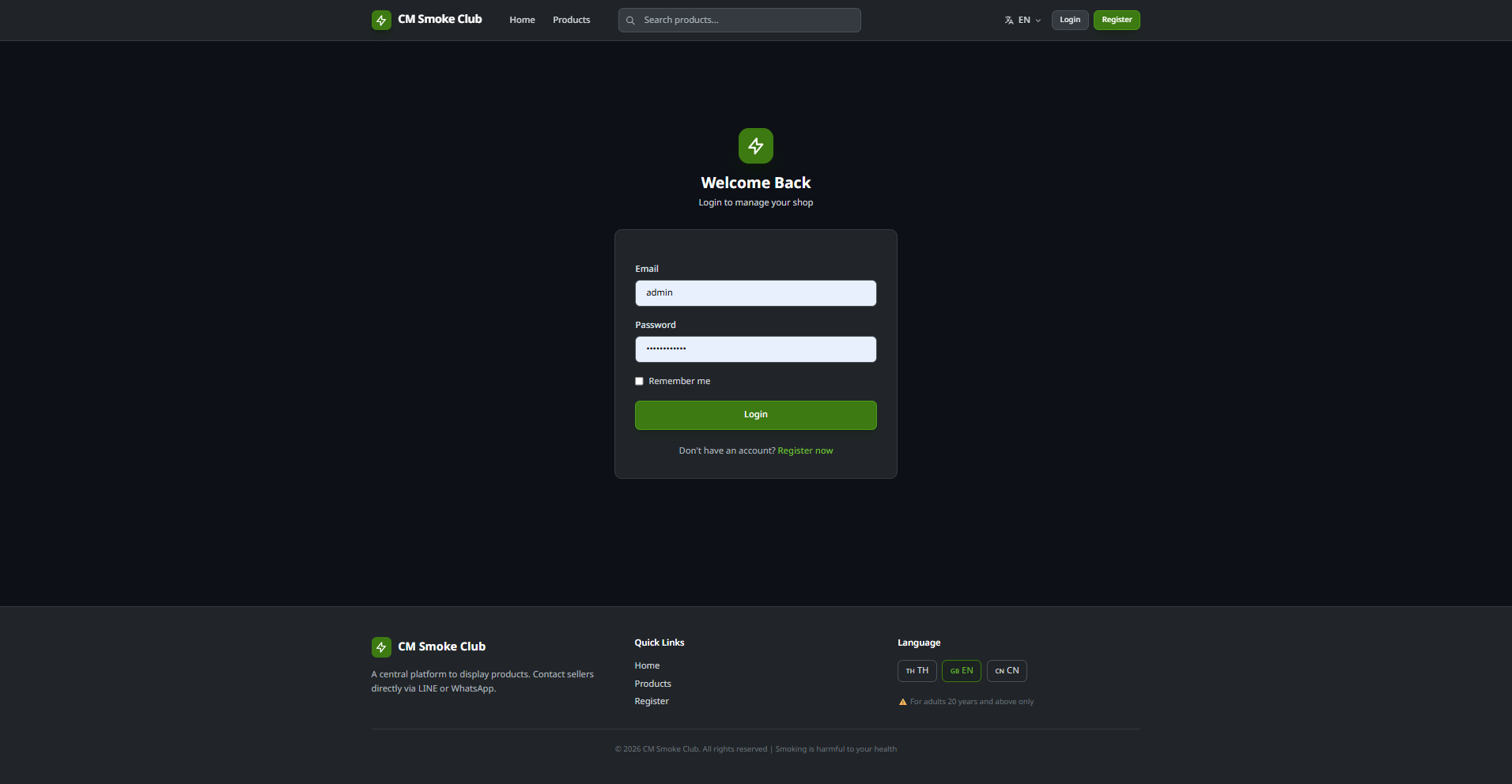Click the Remember me label text
The height and width of the screenshot is (784, 1512).
pos(679,381)
